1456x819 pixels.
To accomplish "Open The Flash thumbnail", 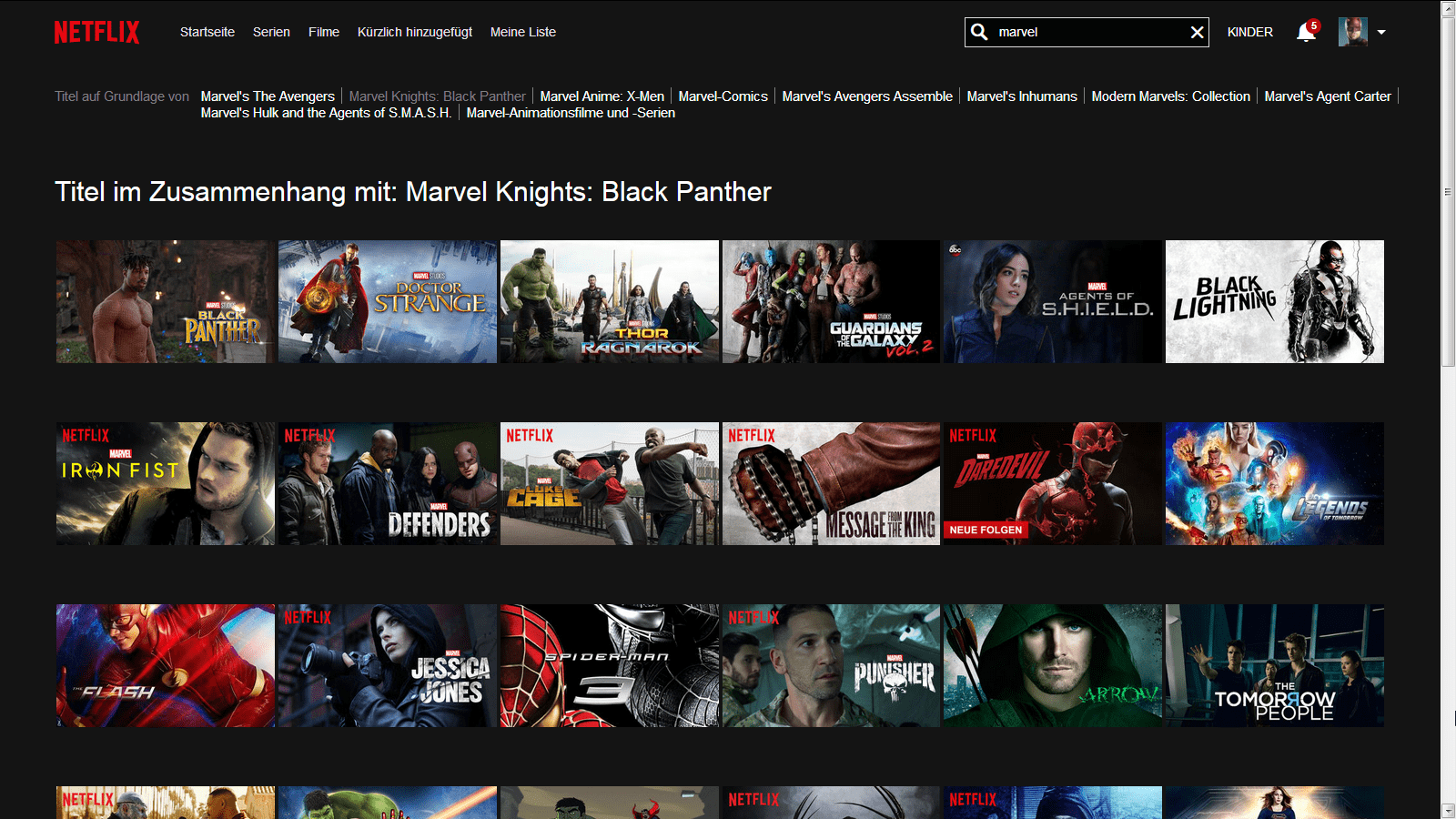I will coord(165,665).
